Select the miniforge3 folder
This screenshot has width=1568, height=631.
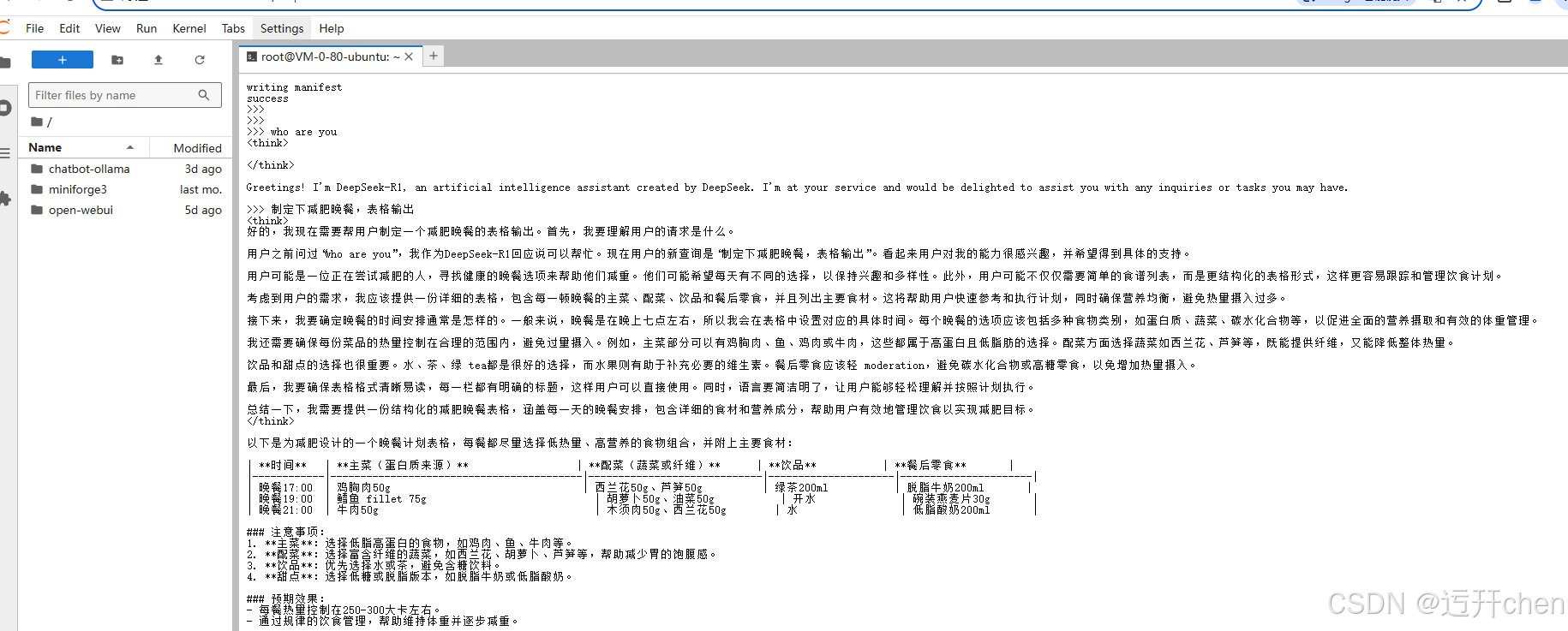pyautogui.click(x=126, y=189)
